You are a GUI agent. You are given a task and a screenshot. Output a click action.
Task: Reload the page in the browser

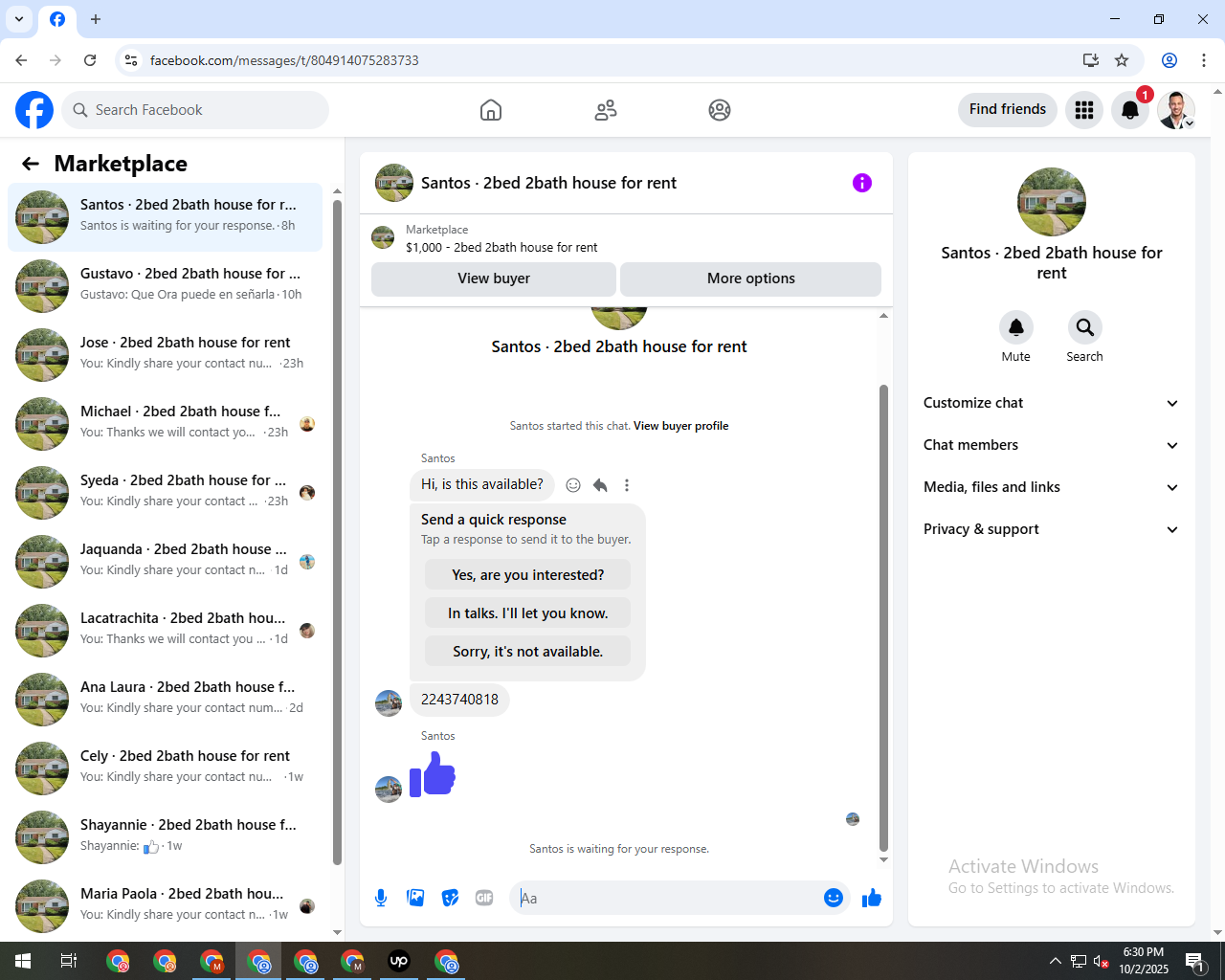(90, 60)
